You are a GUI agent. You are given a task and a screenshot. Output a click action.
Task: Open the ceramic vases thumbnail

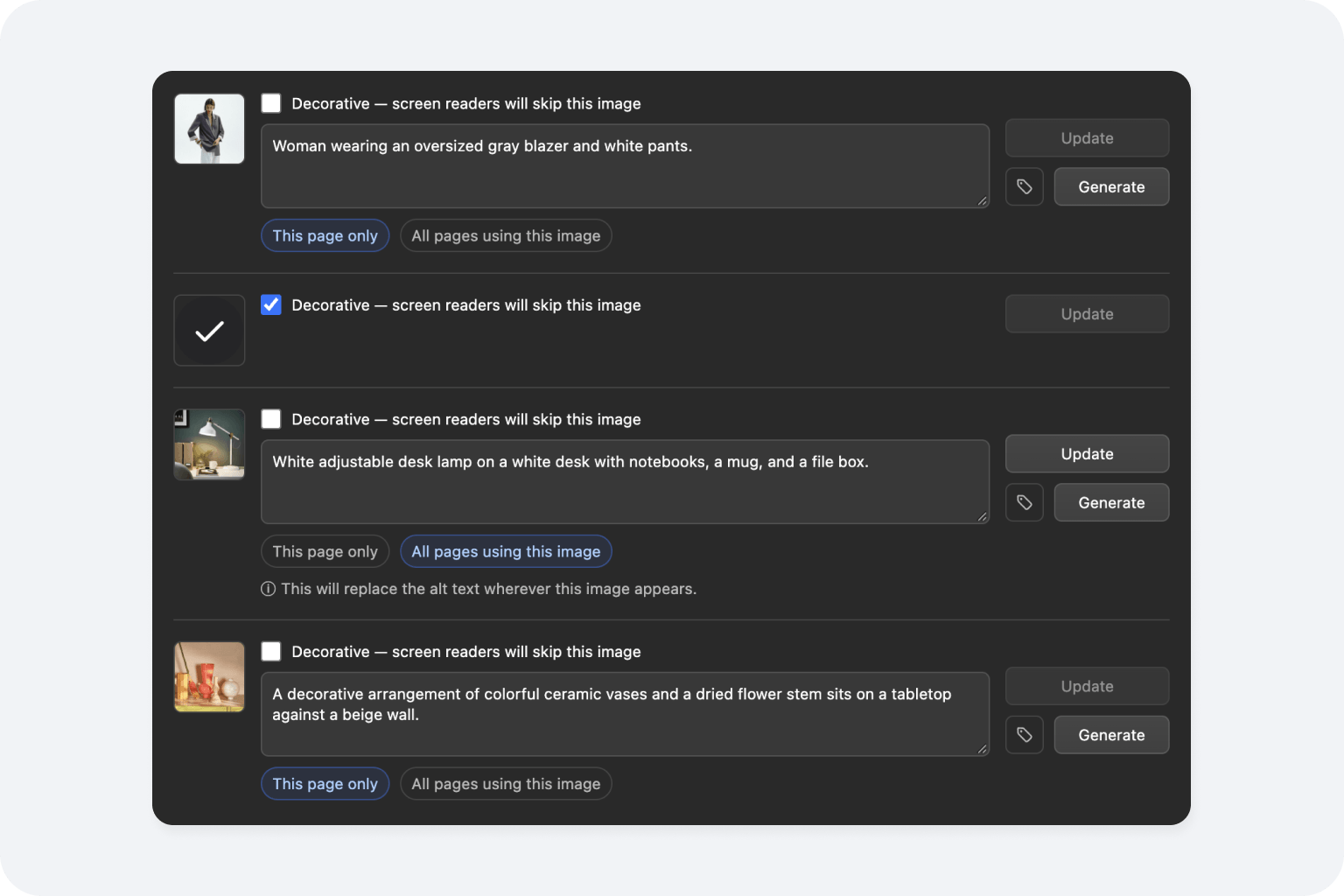(209, 677)
